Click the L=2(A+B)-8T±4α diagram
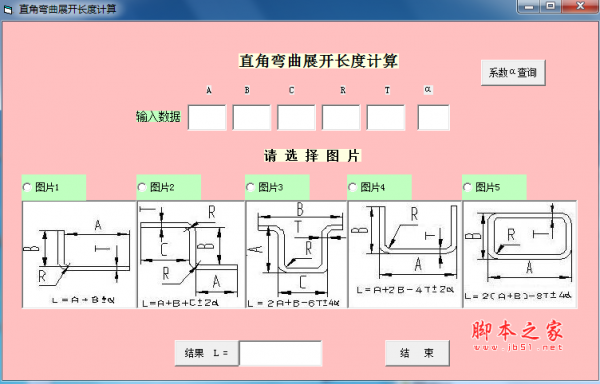Viewport: 600px width, 384px height. click(x=520, y=254)
